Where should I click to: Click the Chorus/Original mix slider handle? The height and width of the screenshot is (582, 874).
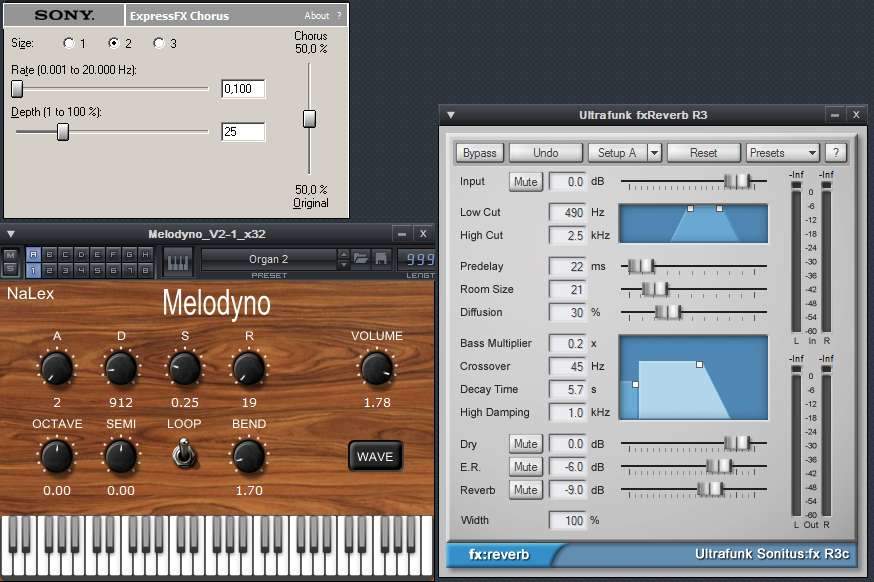coord(309,119)
